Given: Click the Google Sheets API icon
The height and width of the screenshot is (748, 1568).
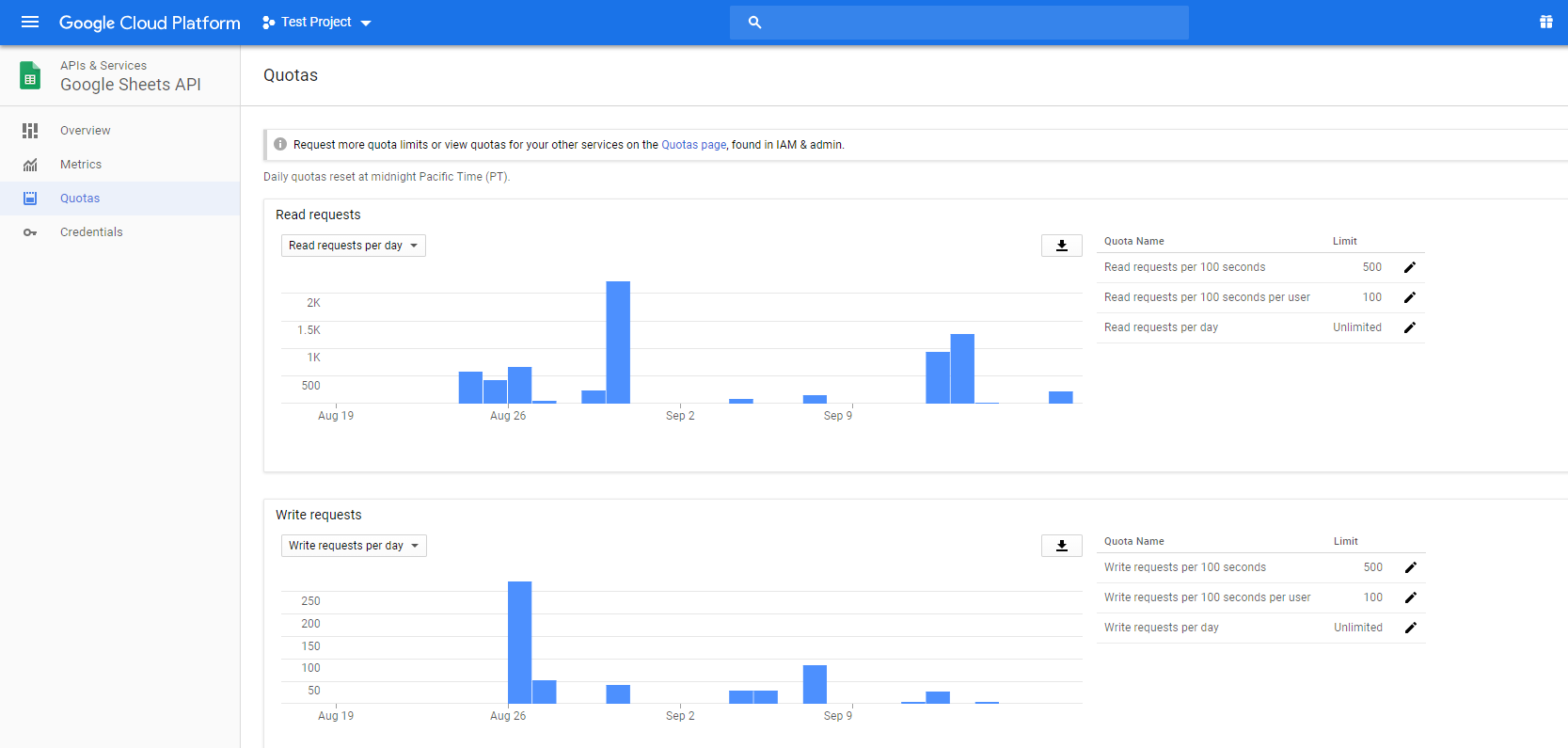Looking at the screenshot, I should point(30,76).
